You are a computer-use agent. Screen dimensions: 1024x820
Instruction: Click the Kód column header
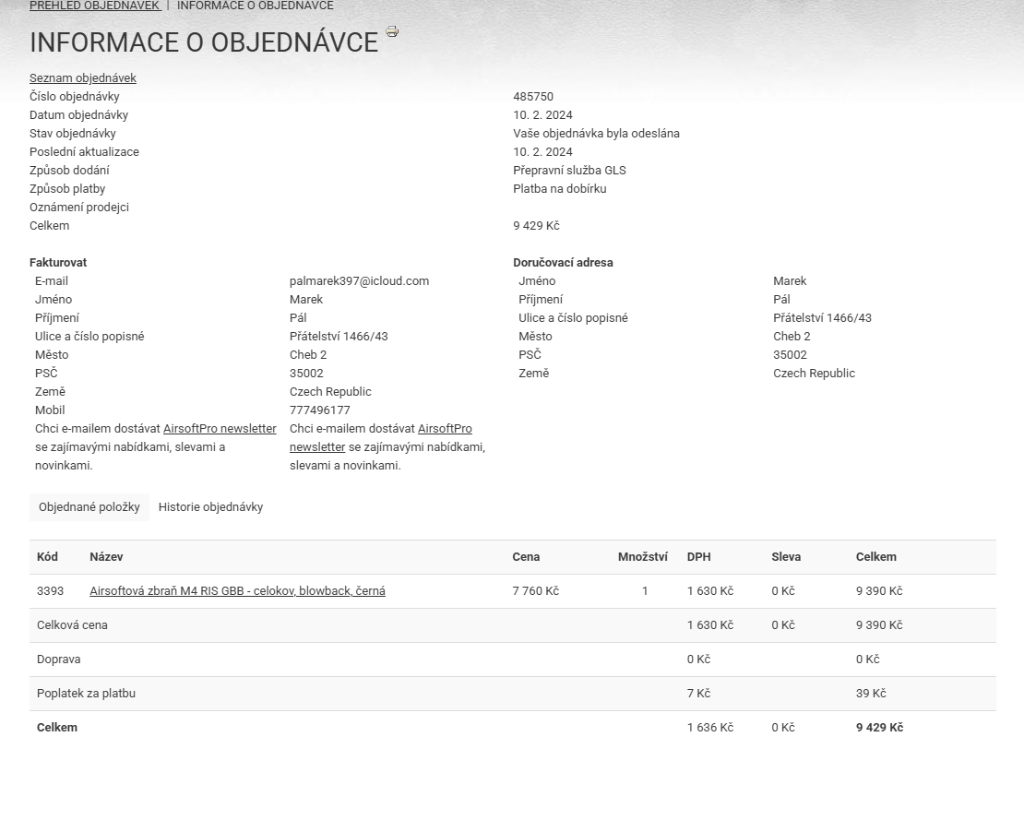pos(47,557)
